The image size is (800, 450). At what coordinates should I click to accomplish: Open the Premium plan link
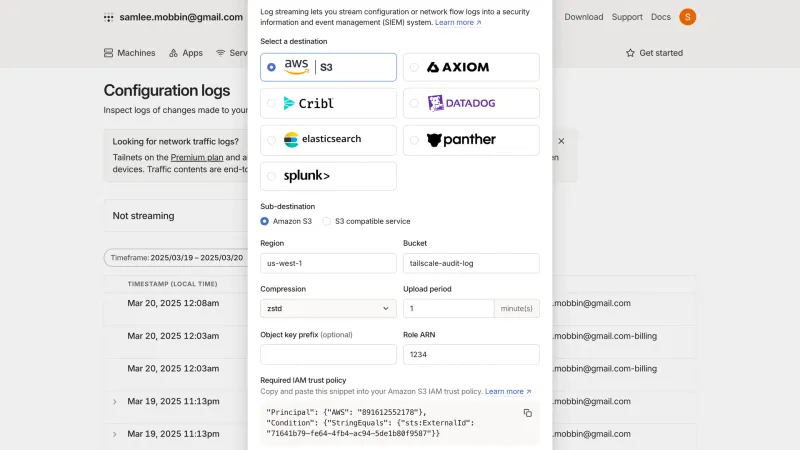click(196, 158)
